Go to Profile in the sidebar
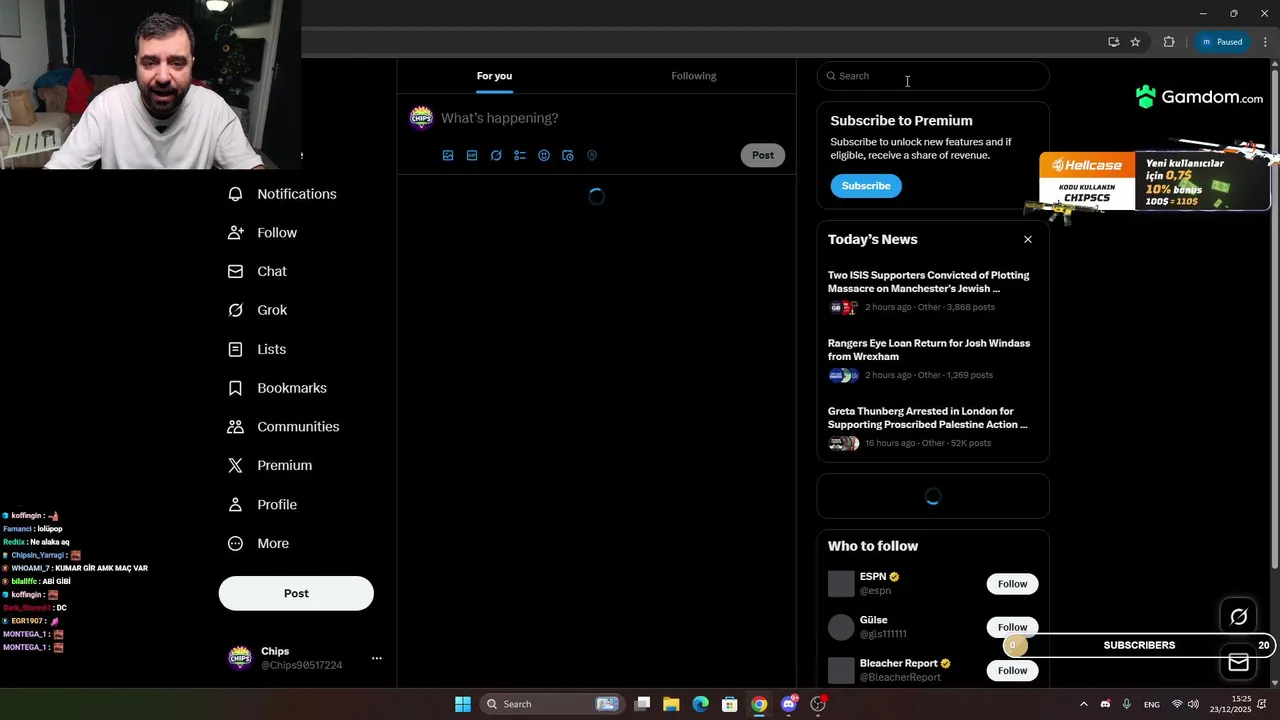1280x720 pixels. point(263,505)
